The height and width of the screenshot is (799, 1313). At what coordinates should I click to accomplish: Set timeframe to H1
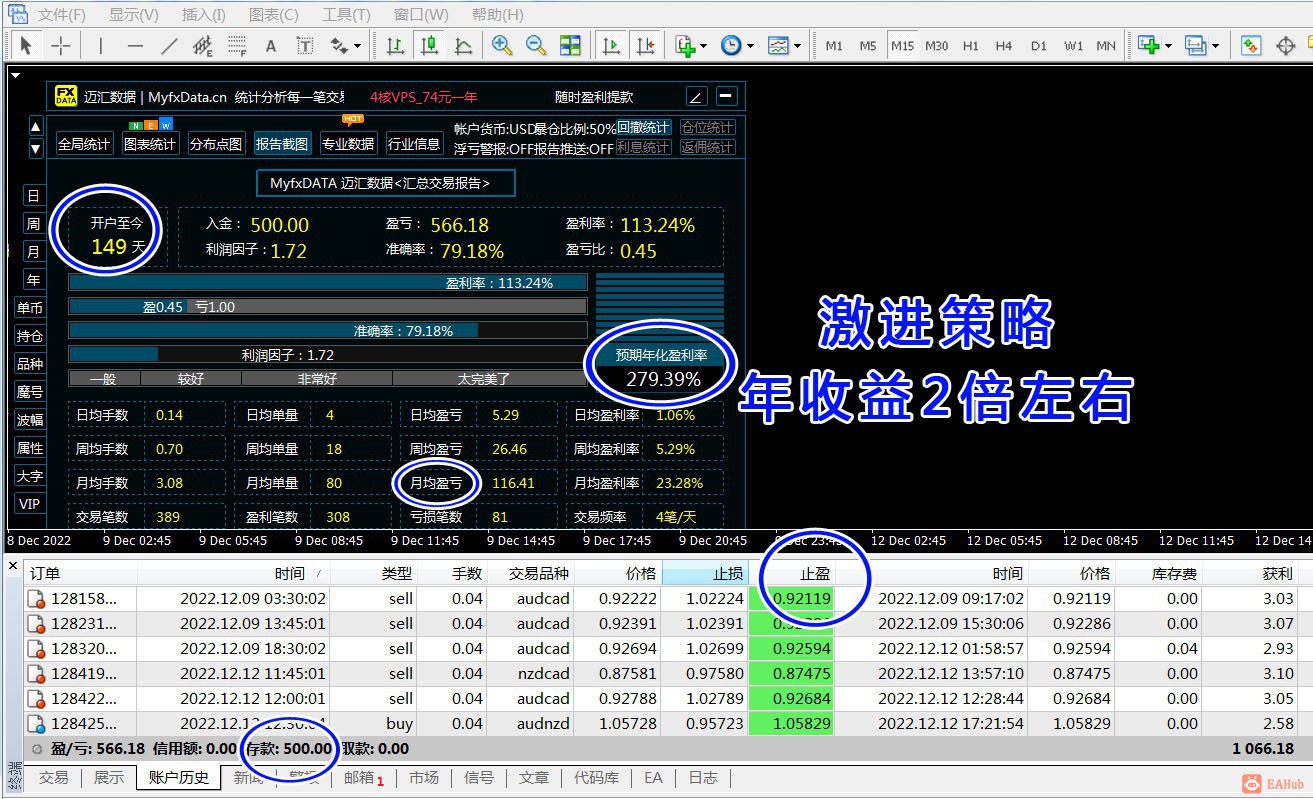click(971, 45)
